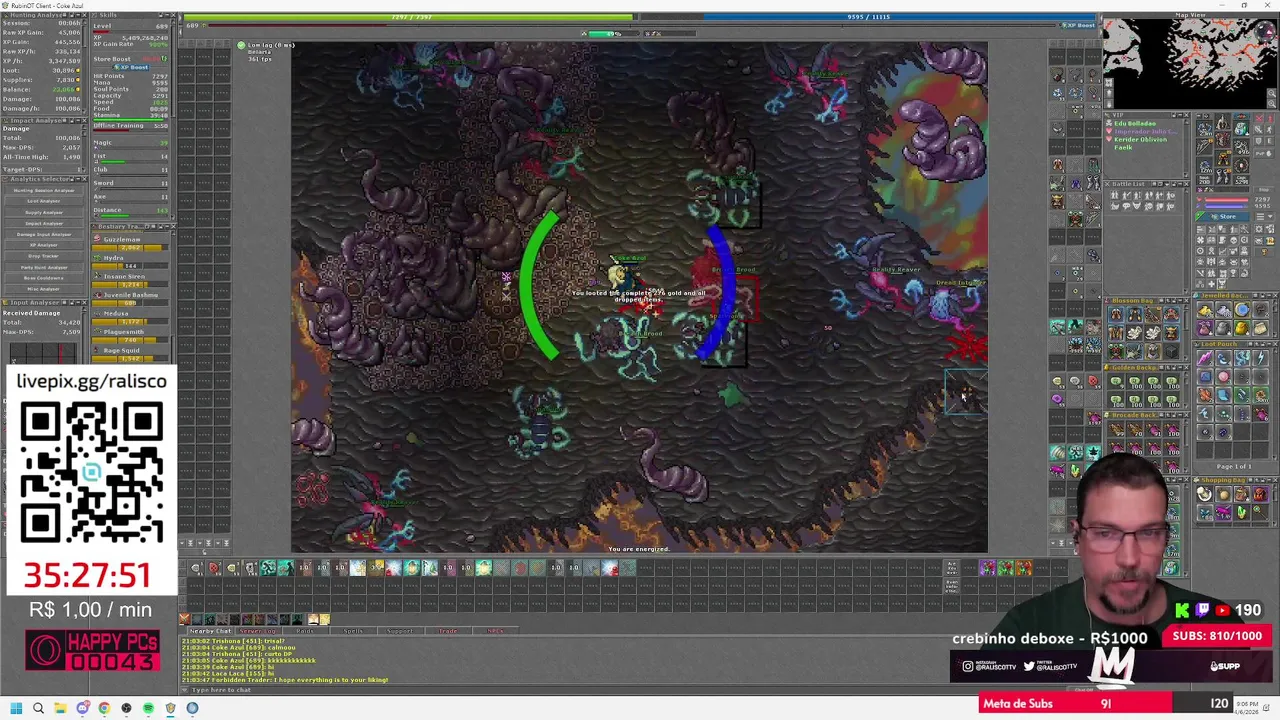Select the ring equipment slot
The width and height of the screenshot is (1280, 720).
pos(1204,164)
